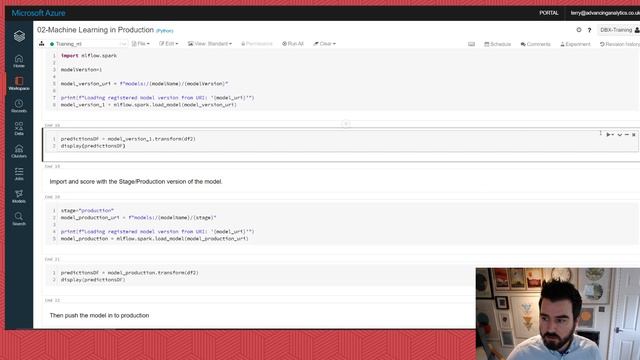Click the notebook hierarchy icon in toolbar

42,44
